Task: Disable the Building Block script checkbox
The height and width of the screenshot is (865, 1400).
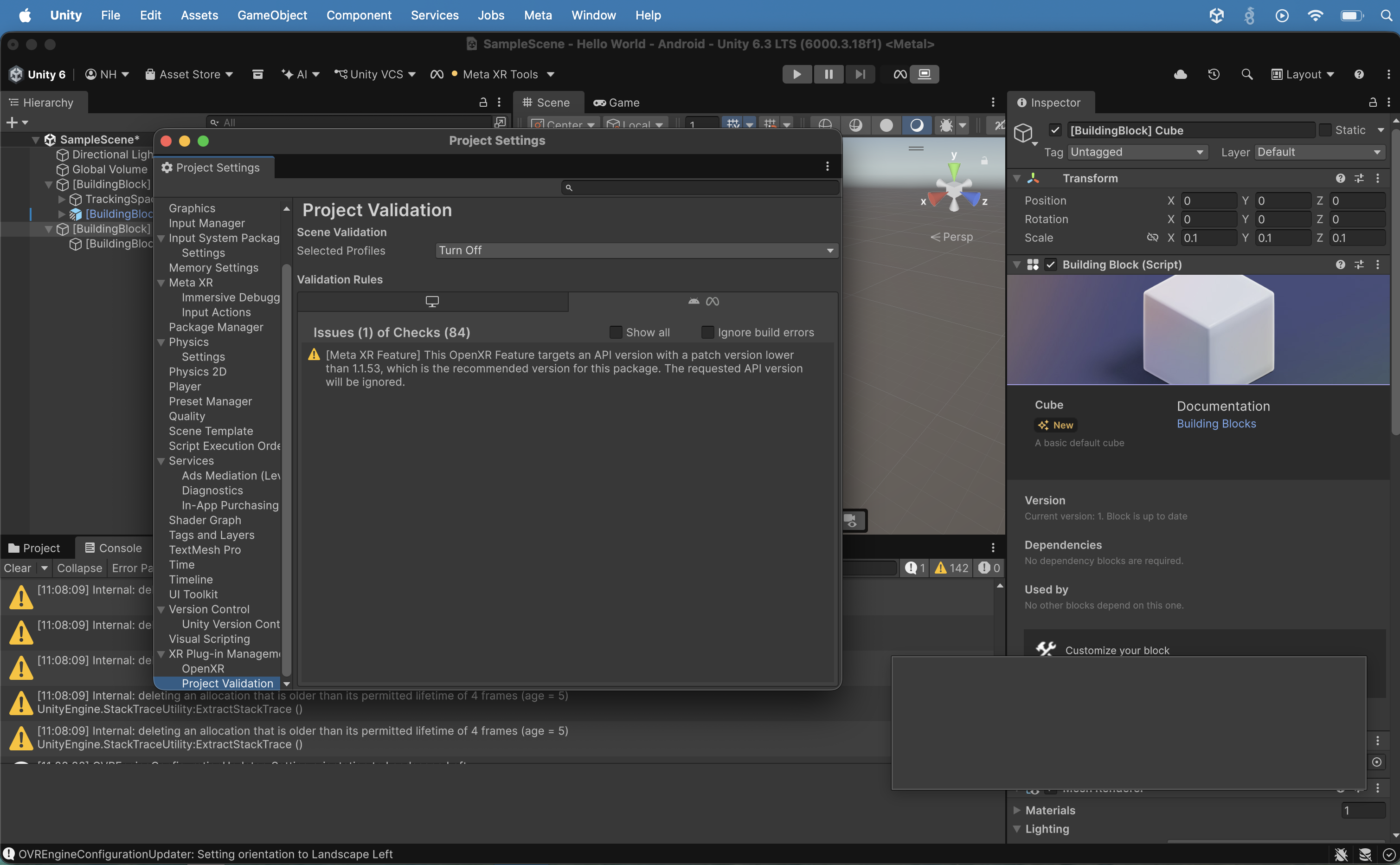Action: [1051, 265]
